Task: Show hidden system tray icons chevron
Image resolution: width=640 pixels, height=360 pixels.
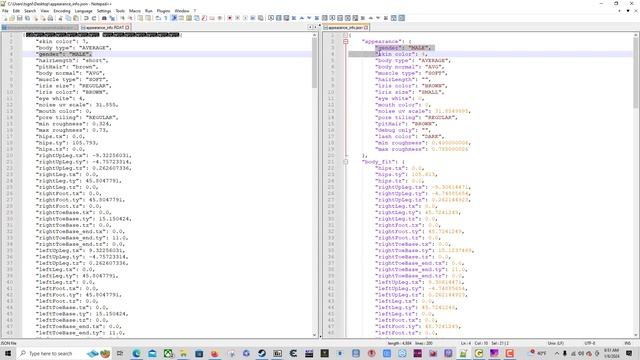Action: pos(557,353)
